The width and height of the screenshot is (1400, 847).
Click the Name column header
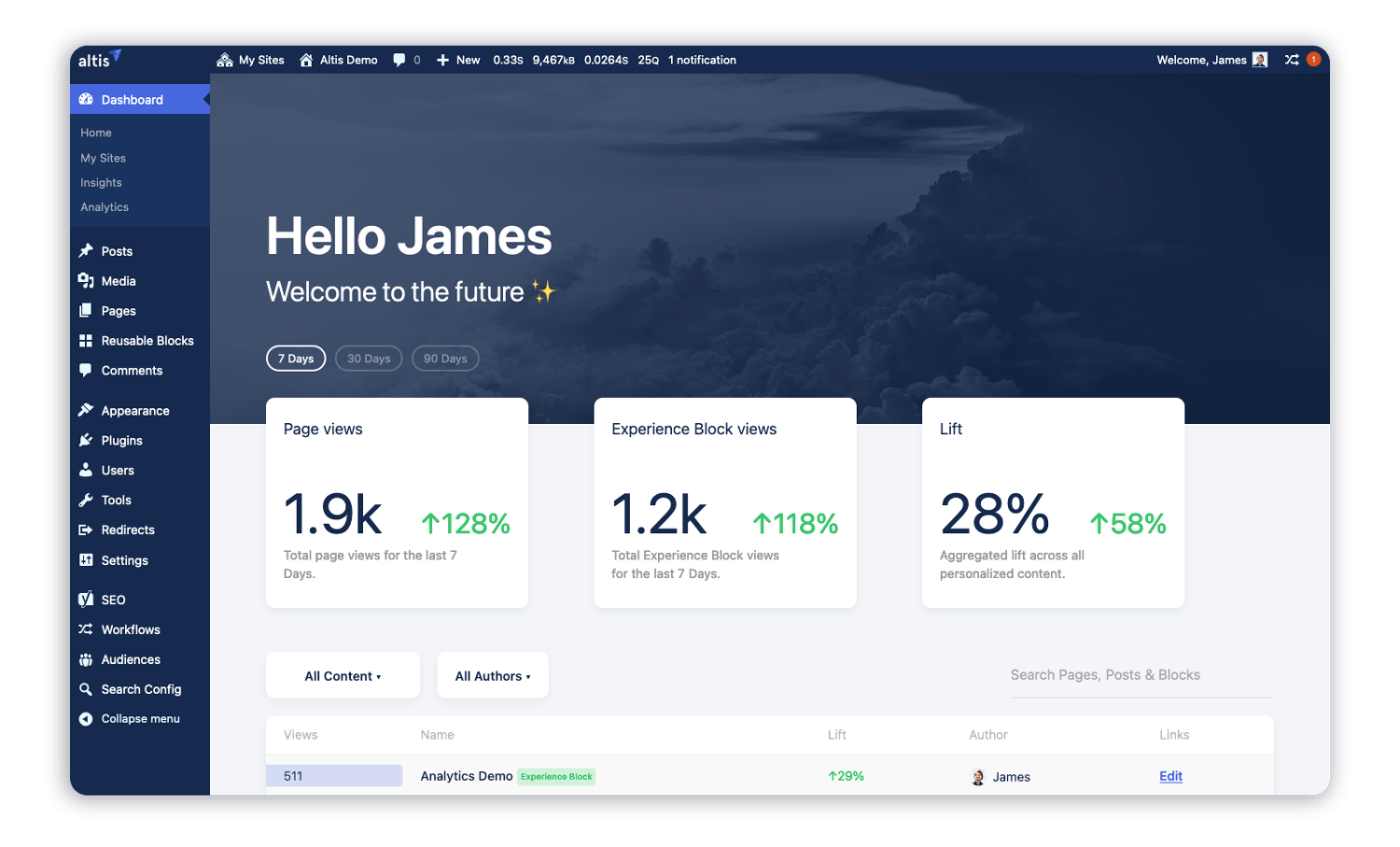pyautogui.click(x=437, y=735)
